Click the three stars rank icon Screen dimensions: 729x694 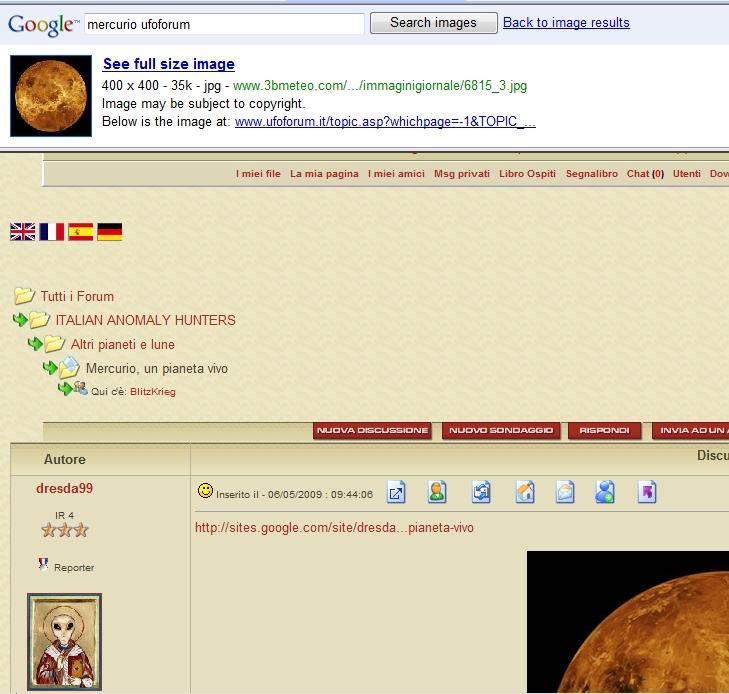pyautogui.click(x=65, y=530)
